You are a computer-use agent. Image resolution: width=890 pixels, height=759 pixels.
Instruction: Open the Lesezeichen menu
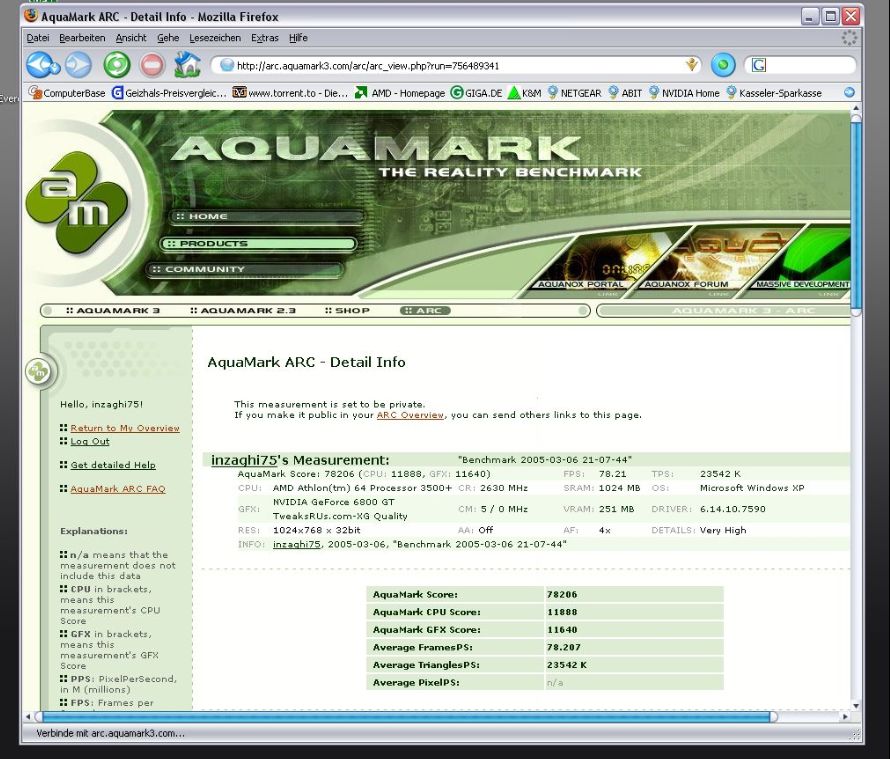pyautogui.click(x=215, y=38)
